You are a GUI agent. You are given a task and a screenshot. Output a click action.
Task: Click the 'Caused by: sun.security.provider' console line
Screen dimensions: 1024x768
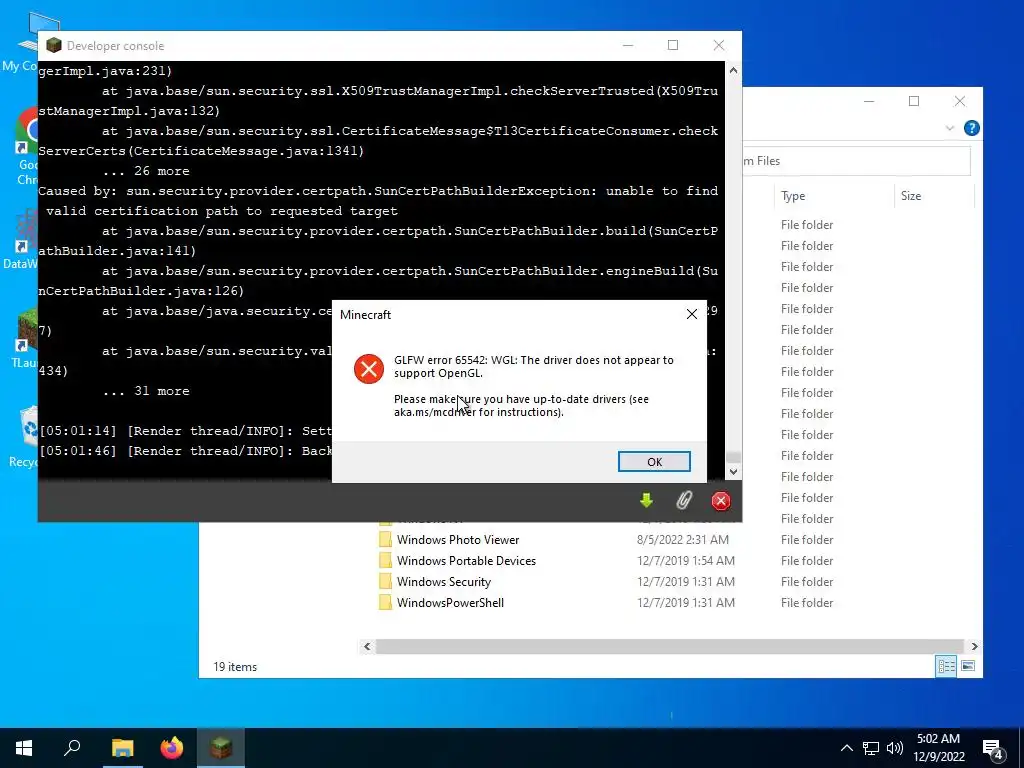(x=378, y=200)
